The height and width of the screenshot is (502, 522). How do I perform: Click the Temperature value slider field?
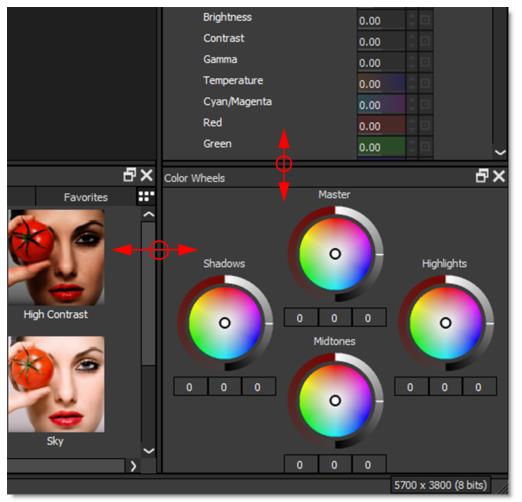(381, 84)
